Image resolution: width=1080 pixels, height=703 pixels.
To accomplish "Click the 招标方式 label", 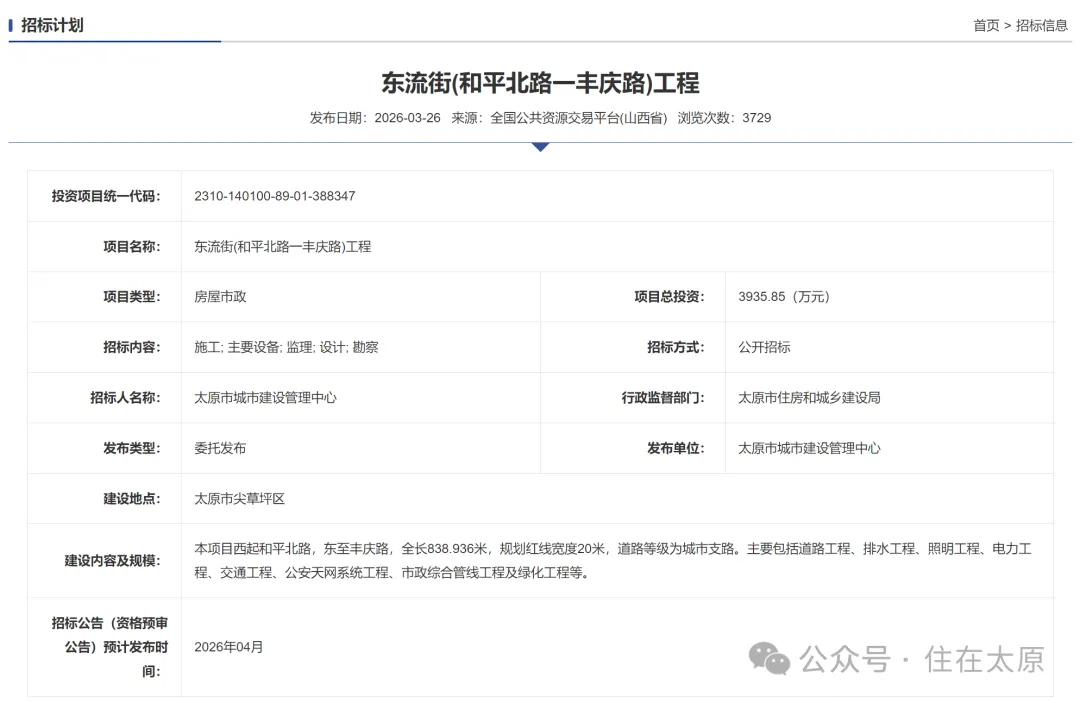I will [x=676, y=347].
